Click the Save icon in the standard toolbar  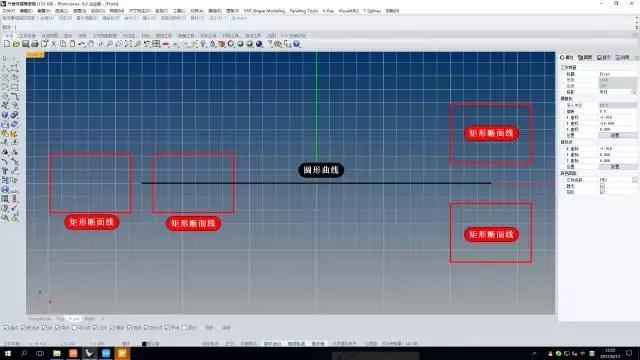coord(25,44)
